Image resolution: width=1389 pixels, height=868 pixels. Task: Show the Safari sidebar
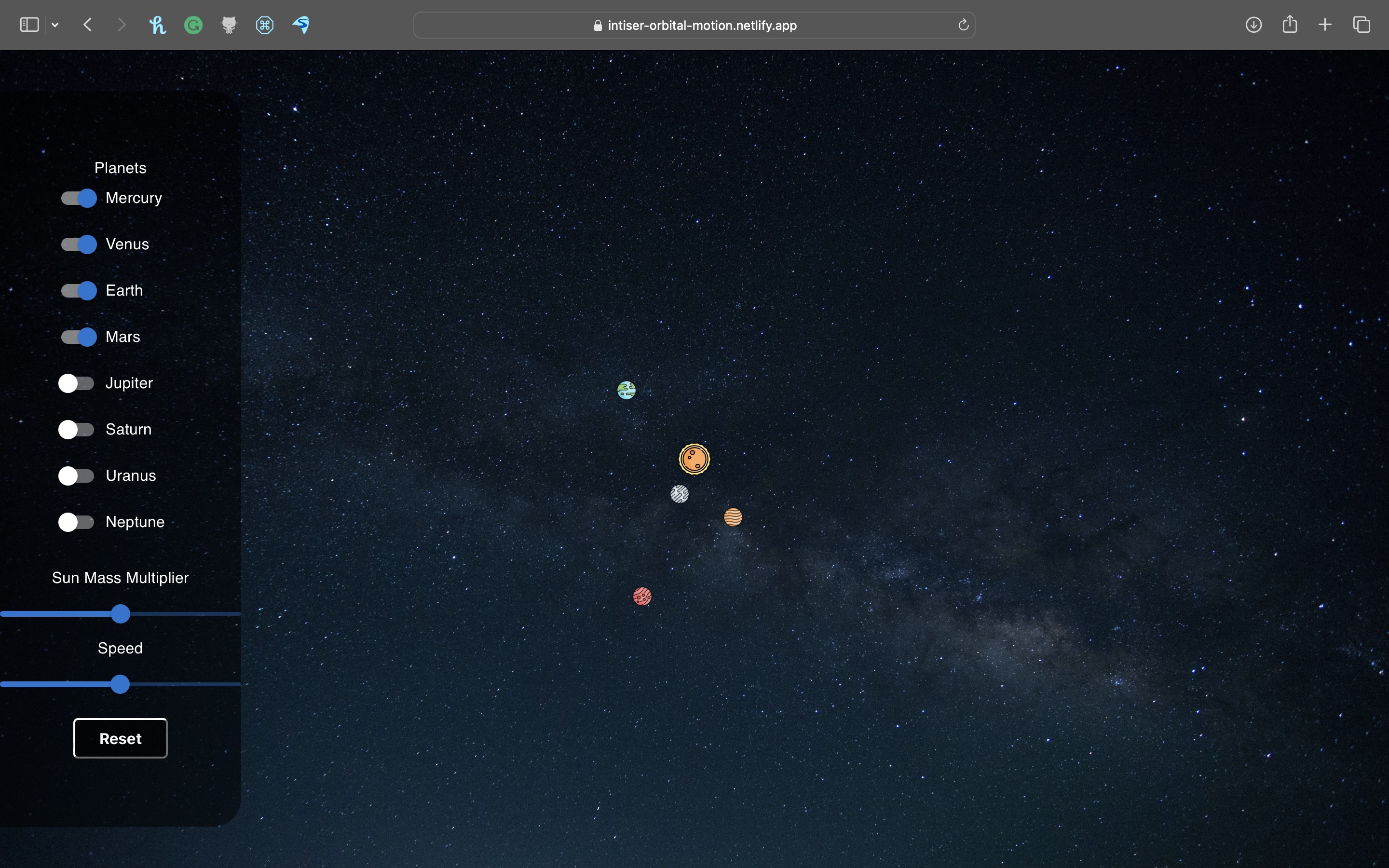[29, 25]
